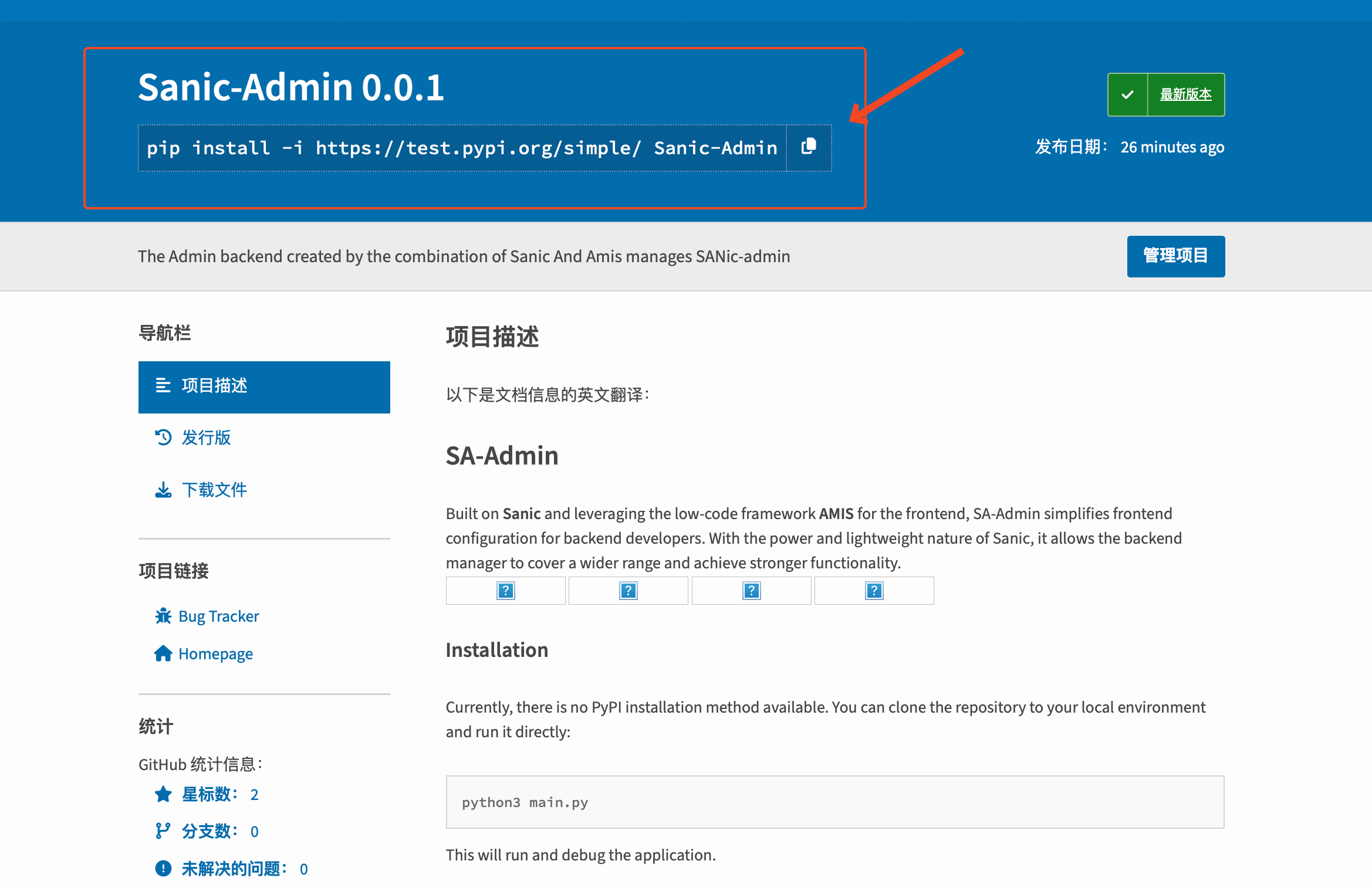Click the house icon beside Homepage
Screen dimensions: 1372x888
tap(163, 653)
